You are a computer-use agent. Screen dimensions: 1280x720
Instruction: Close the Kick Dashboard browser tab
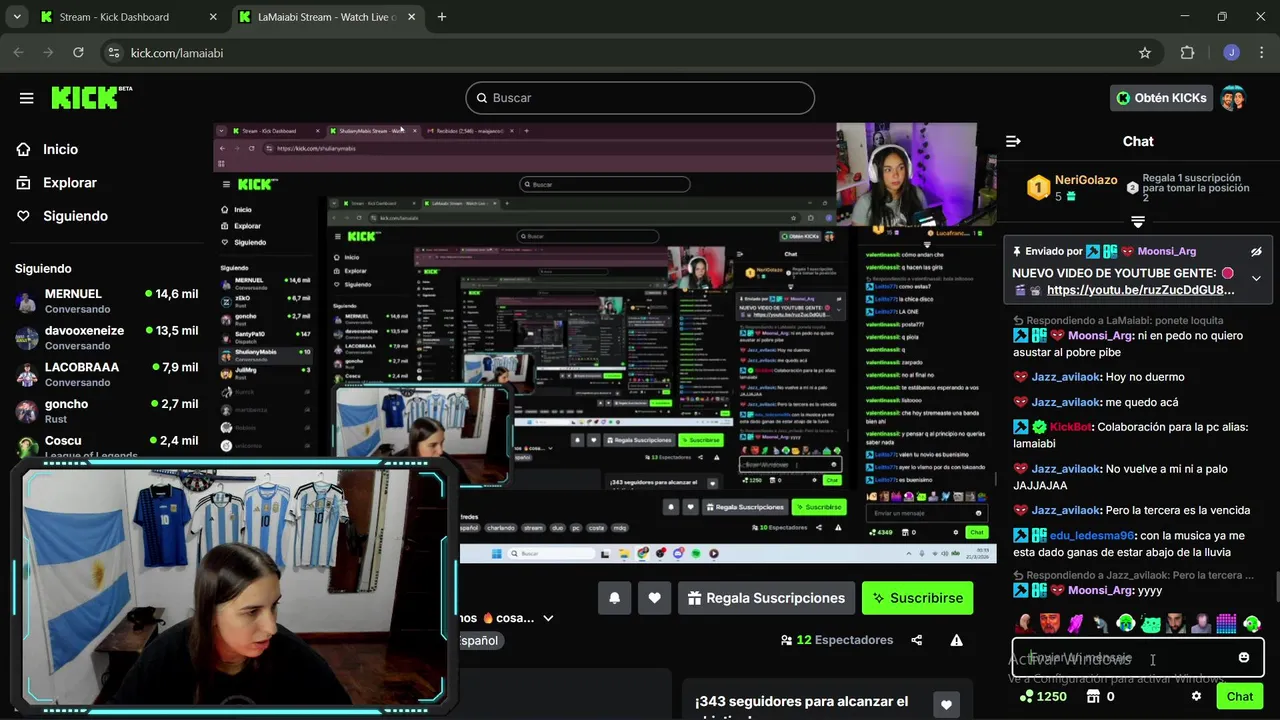213,17
